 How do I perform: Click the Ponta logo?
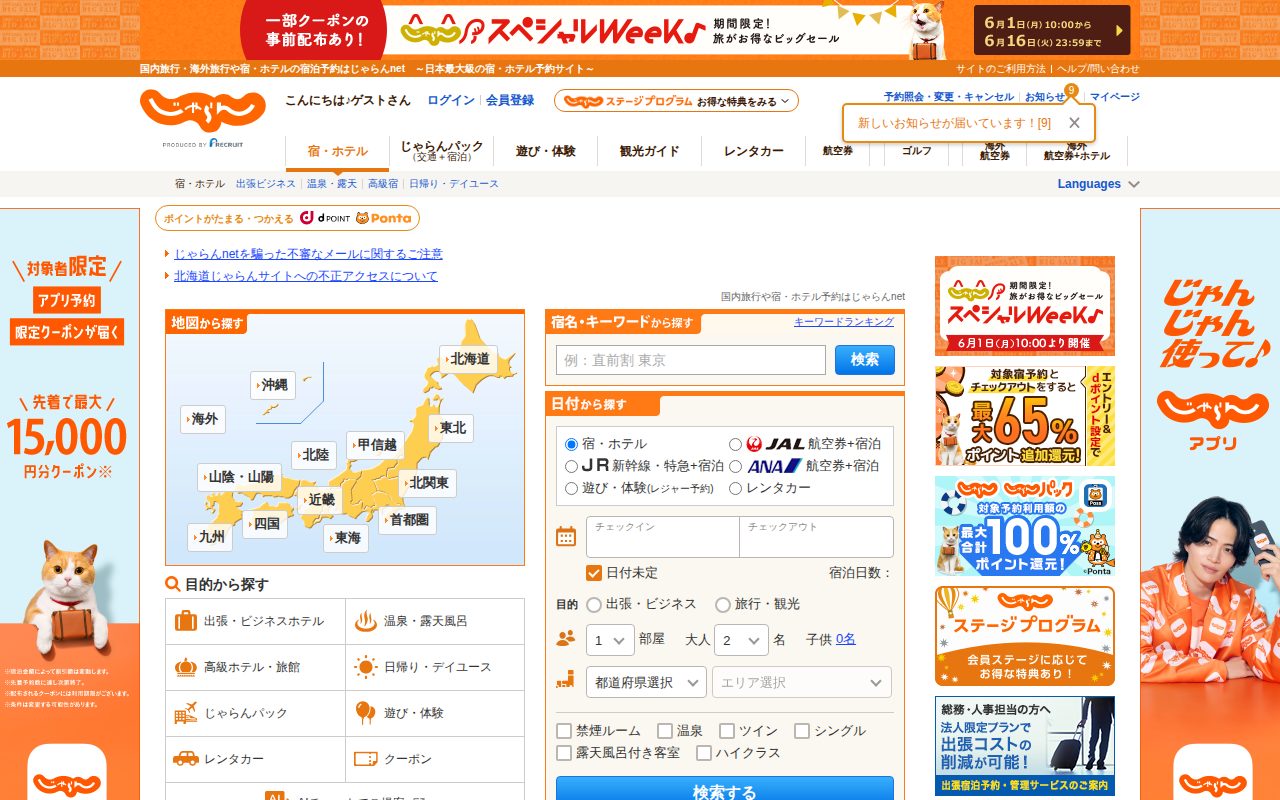tap(383, 218)
